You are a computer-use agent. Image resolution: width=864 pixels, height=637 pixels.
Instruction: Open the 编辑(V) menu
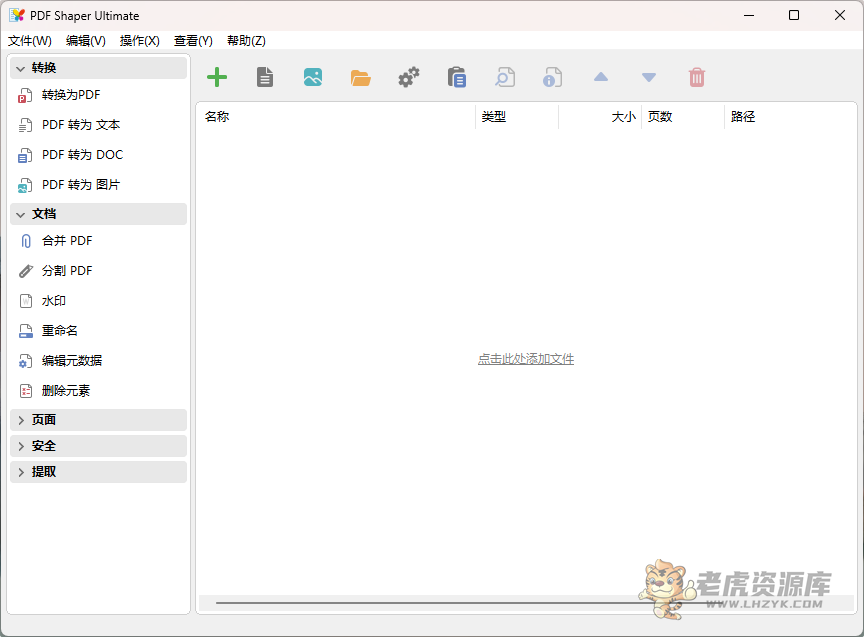pyautogui.click(x=85, y=41)
